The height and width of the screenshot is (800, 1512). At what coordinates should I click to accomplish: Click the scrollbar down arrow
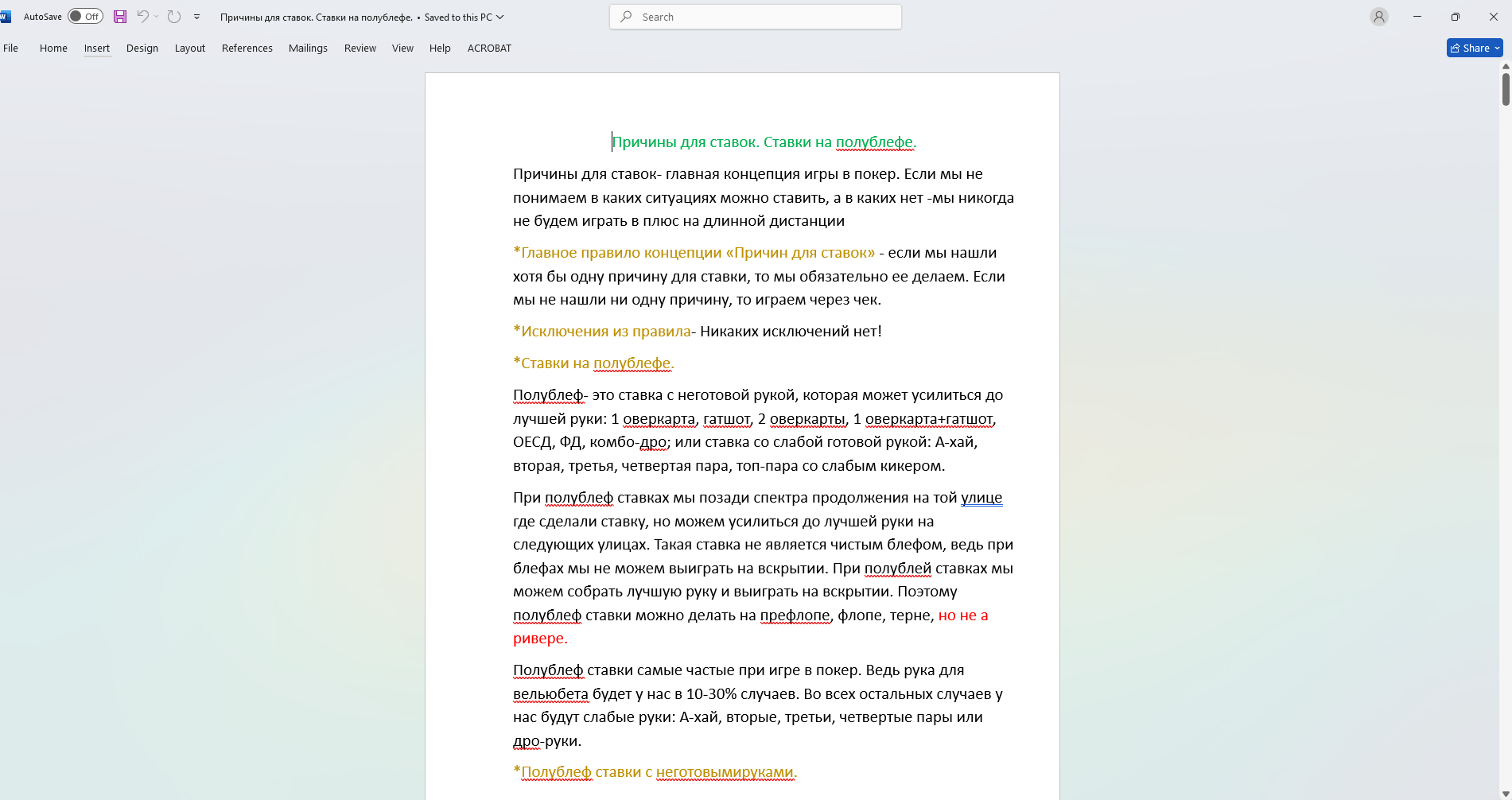pyautogui.click(x=1506, y=794)
